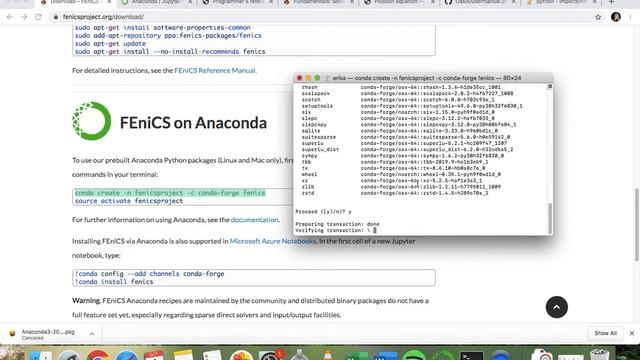Open Notes from the Dock

coord(183,354)
